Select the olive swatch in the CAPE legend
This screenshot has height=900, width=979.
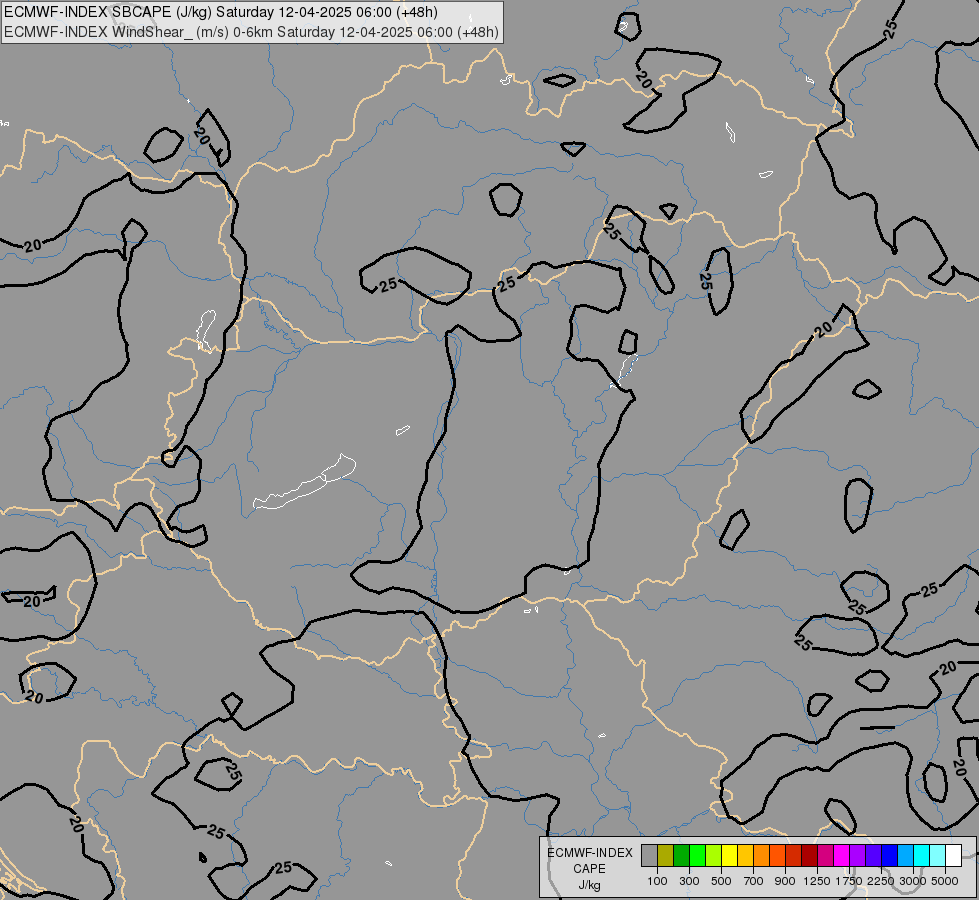pos(666,855)
